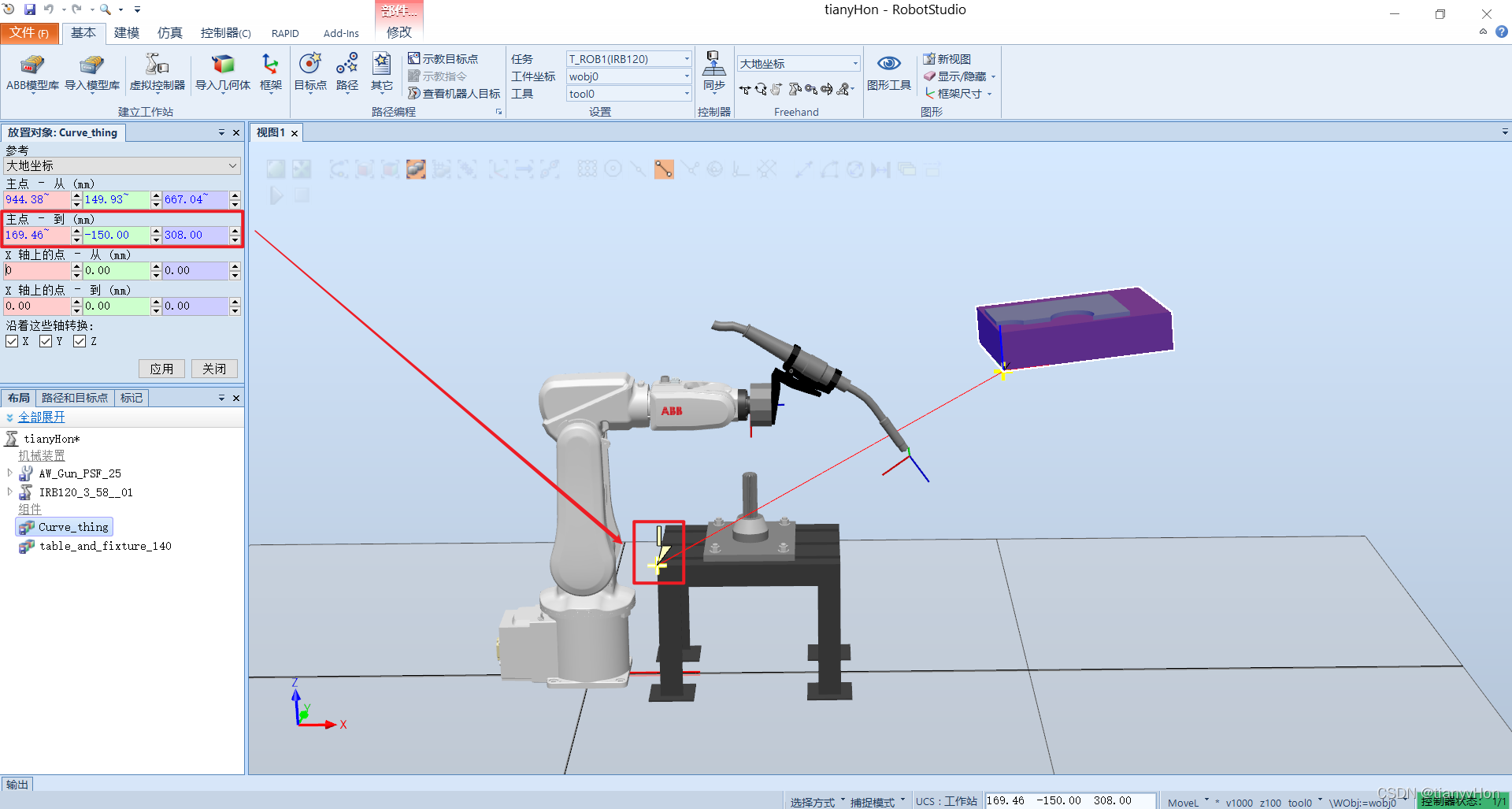Screen dimensions: 1512x809
Task: Open the Reference (参考) 大地坐标 dropdown
Action: pos(122,165)
